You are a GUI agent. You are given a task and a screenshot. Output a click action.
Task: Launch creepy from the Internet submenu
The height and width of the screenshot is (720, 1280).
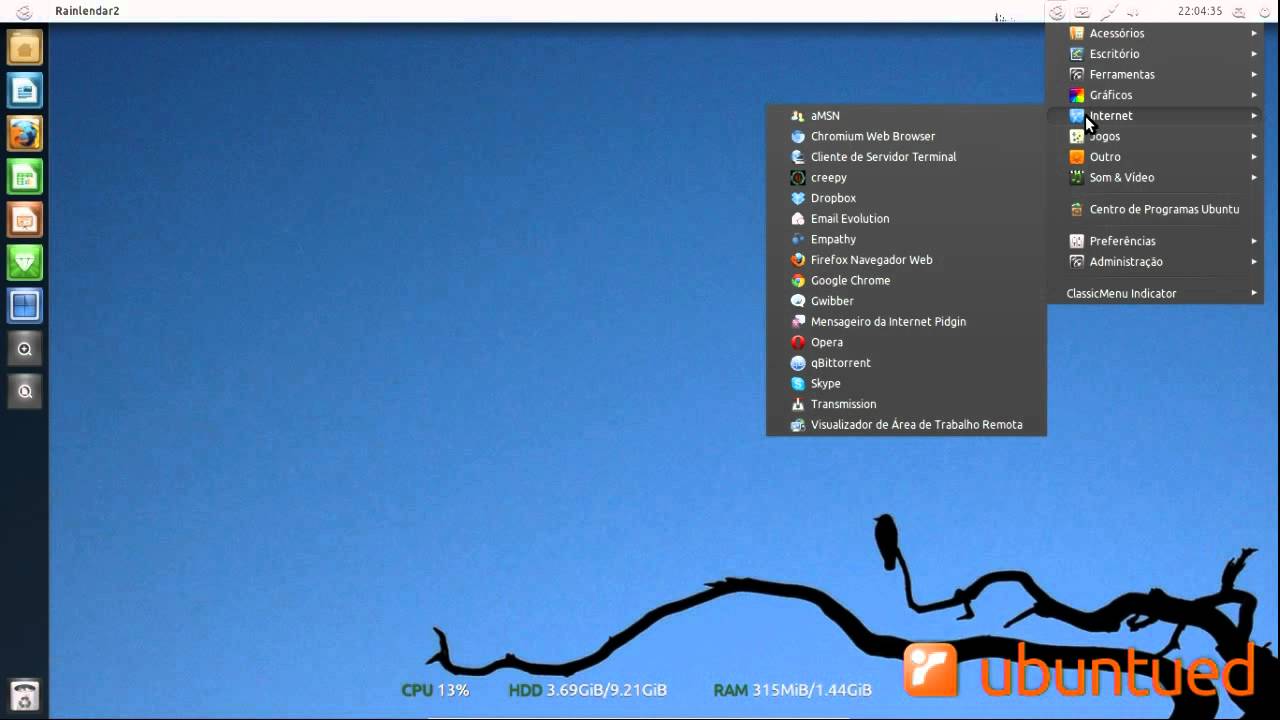click(906, 177)
